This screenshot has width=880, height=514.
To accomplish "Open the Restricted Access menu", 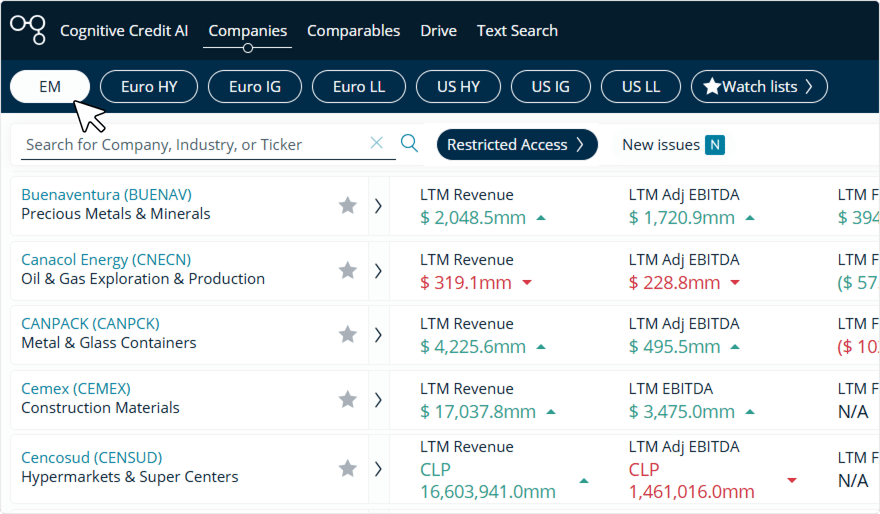I will tap(517, 145).
